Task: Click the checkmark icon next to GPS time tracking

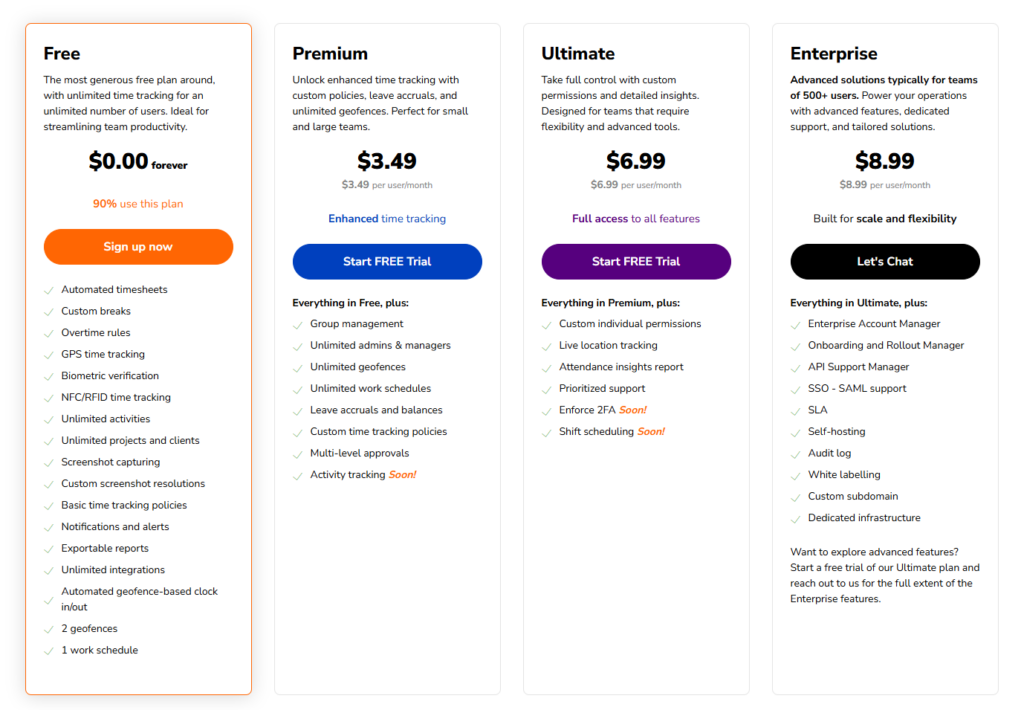Action: [x=49, y=354]
